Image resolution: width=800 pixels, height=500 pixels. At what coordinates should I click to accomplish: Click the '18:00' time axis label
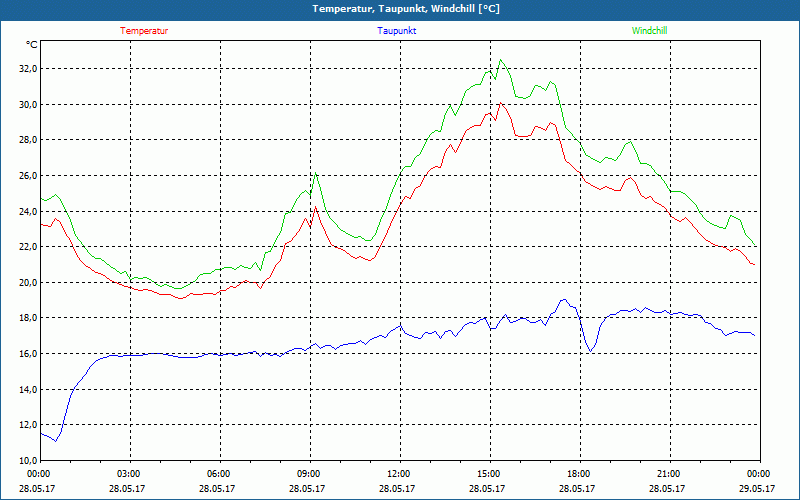[x=580, y=474]
